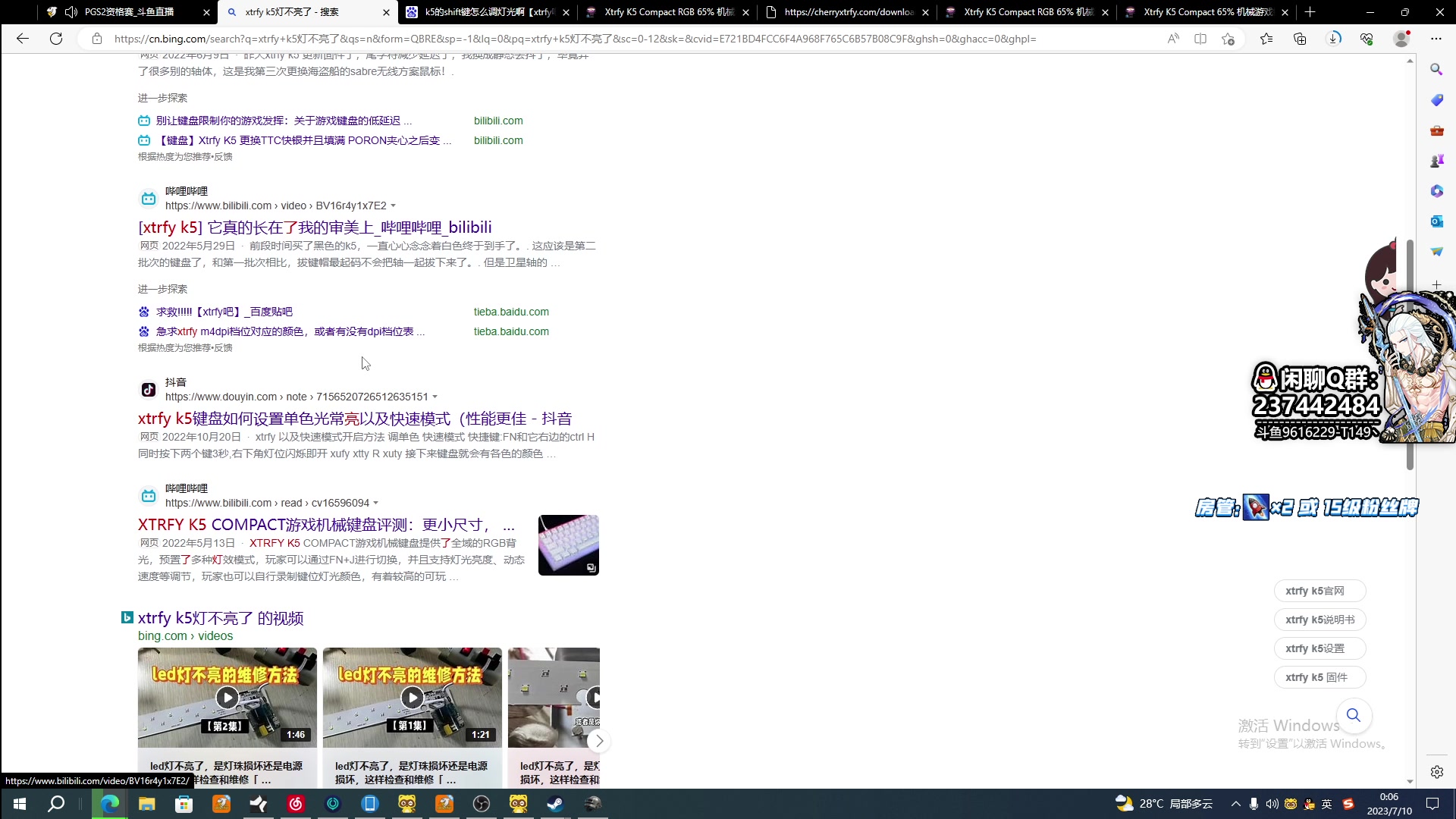Open weather widget 28°C 局部多云

(x=1164, y=804)
